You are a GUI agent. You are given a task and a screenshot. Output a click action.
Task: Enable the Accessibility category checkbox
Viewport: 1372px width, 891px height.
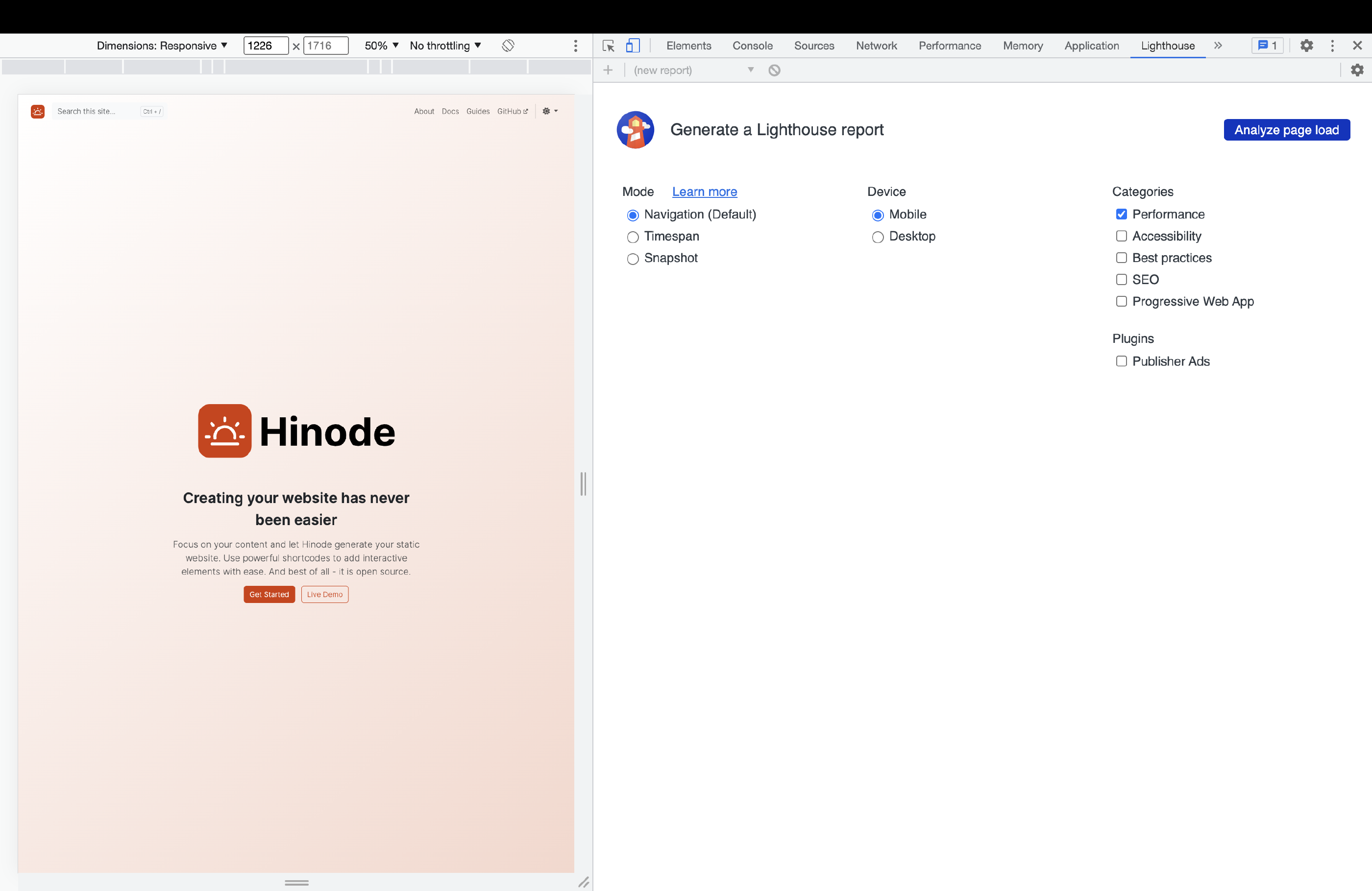[x=1121, y=236]
